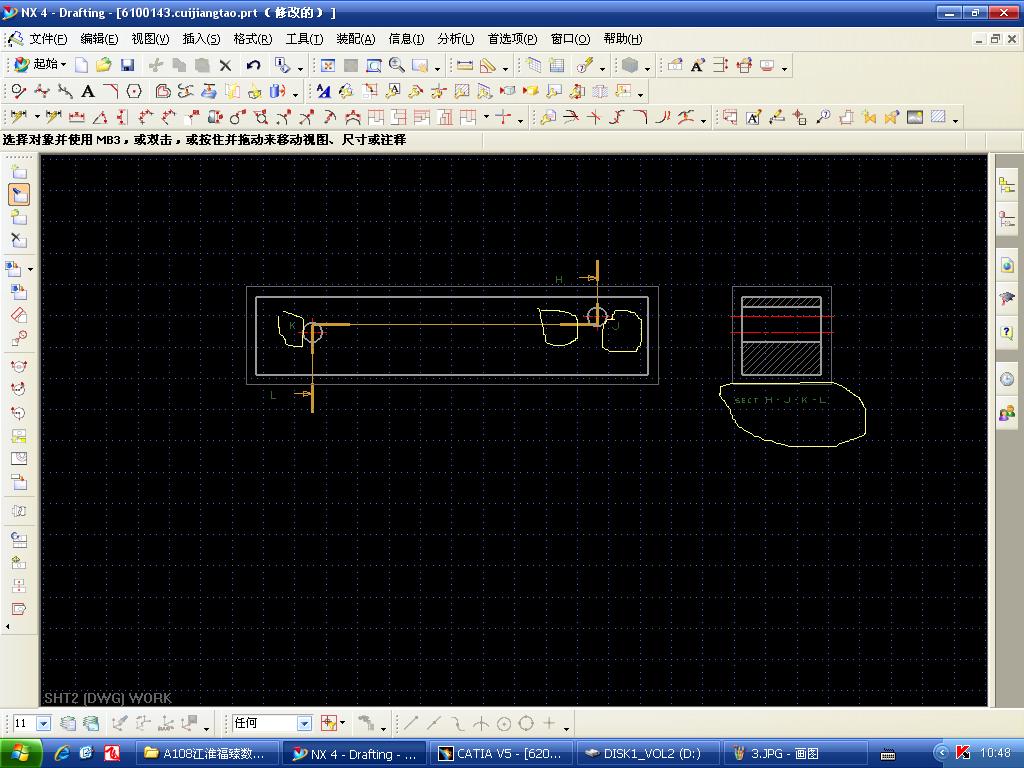Click the Fit view icon

tap(328, 65)
